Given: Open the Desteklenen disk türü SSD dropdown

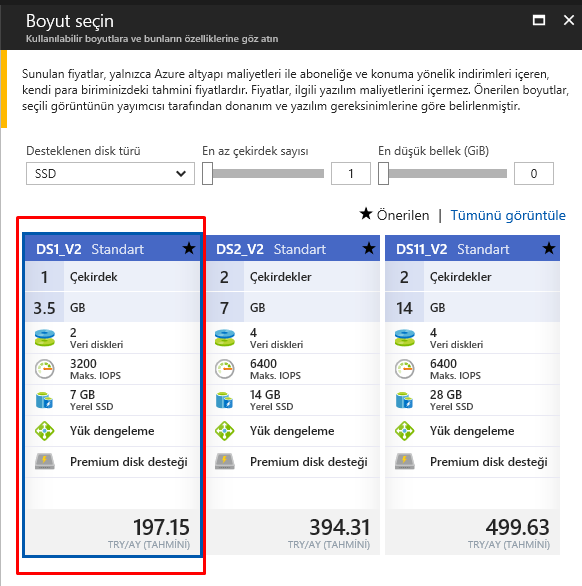Looking at the screenshot, I should point(110,173).
